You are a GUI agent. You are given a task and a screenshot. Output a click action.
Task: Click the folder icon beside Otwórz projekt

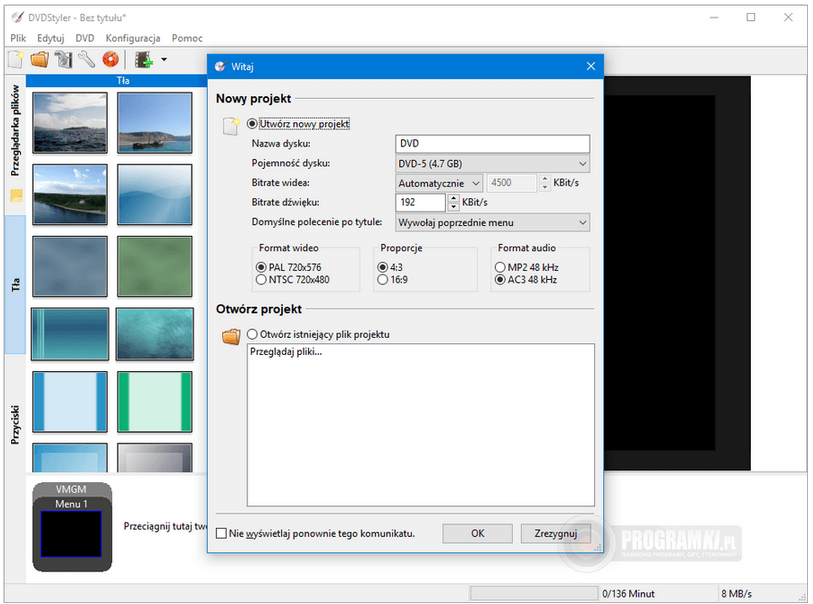pyautogui.click(x=231, y=336)
